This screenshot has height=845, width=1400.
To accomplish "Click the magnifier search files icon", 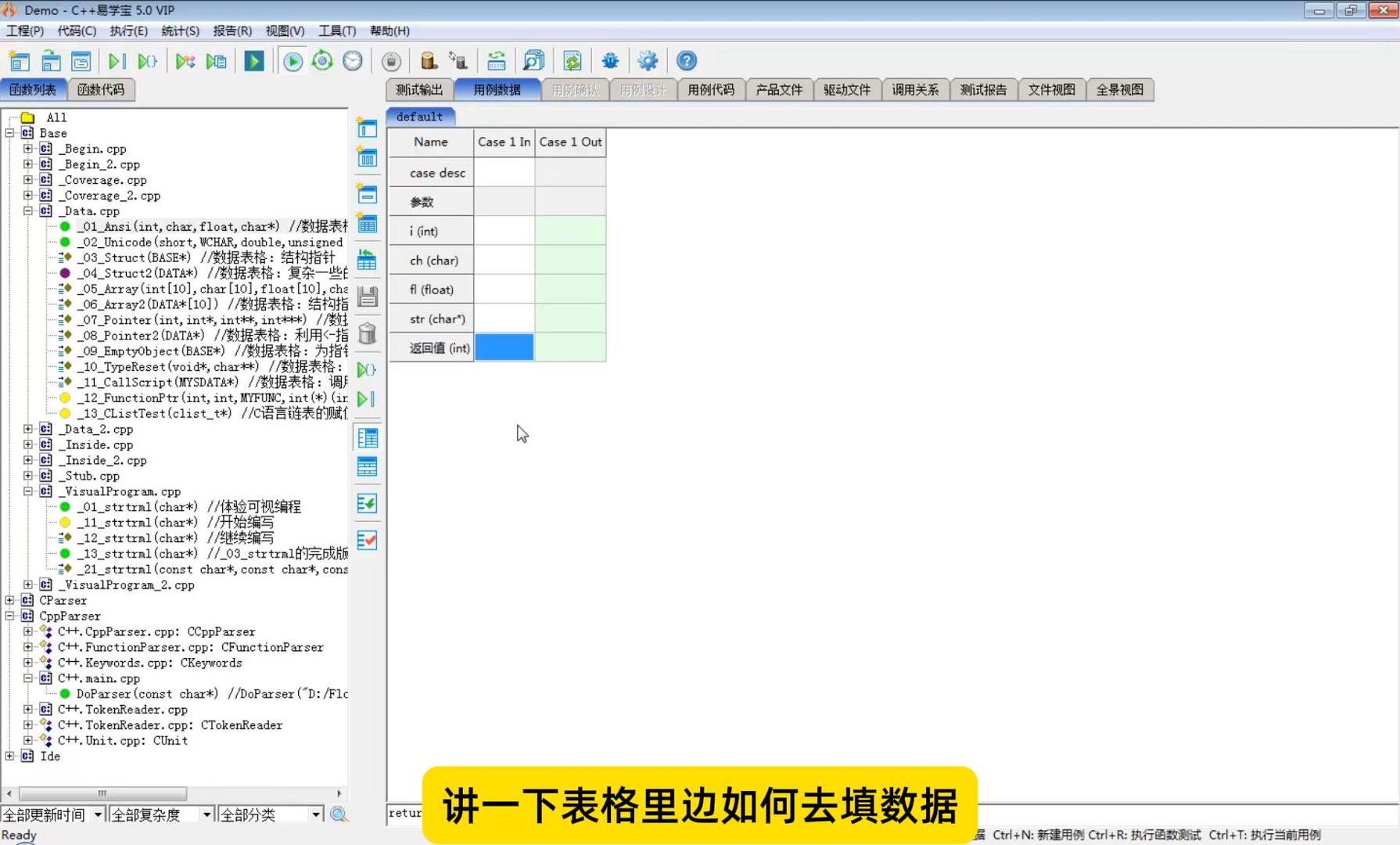I will (533, 61).
